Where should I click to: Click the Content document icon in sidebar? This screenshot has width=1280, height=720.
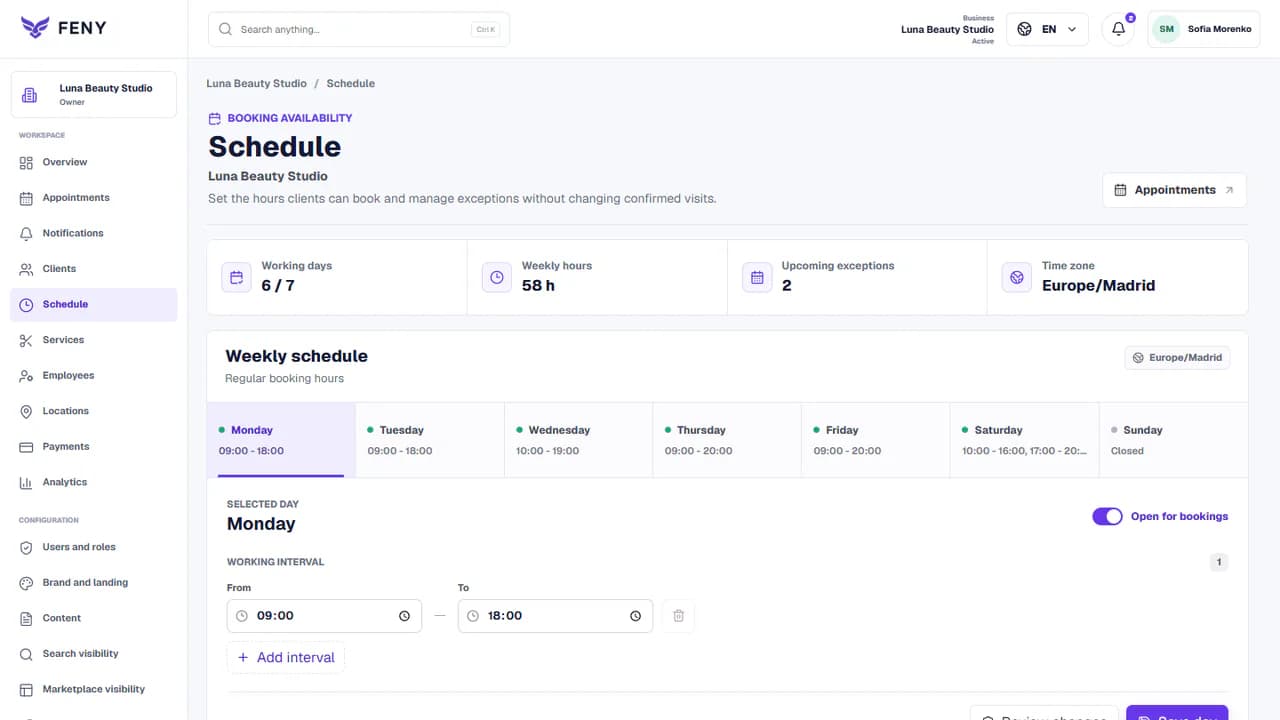(x=26, y=618)
